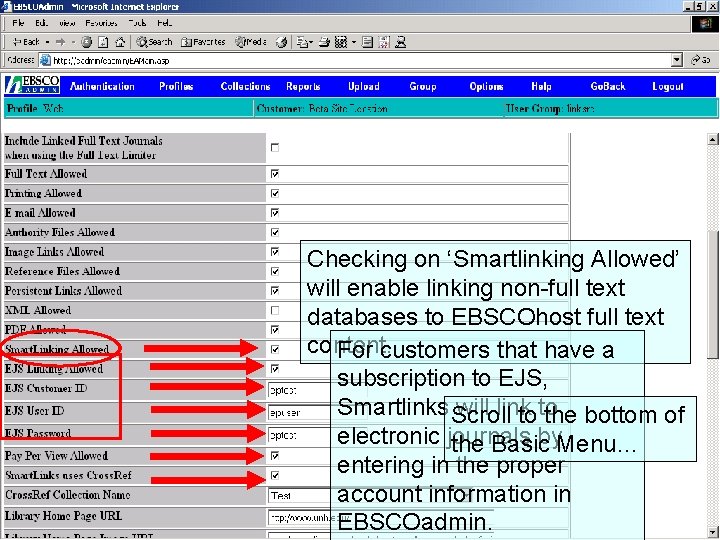The width and height of the screenshot is (720, 540).
Task: Open the History icon in the toolbar
Action: coord(281,42)
